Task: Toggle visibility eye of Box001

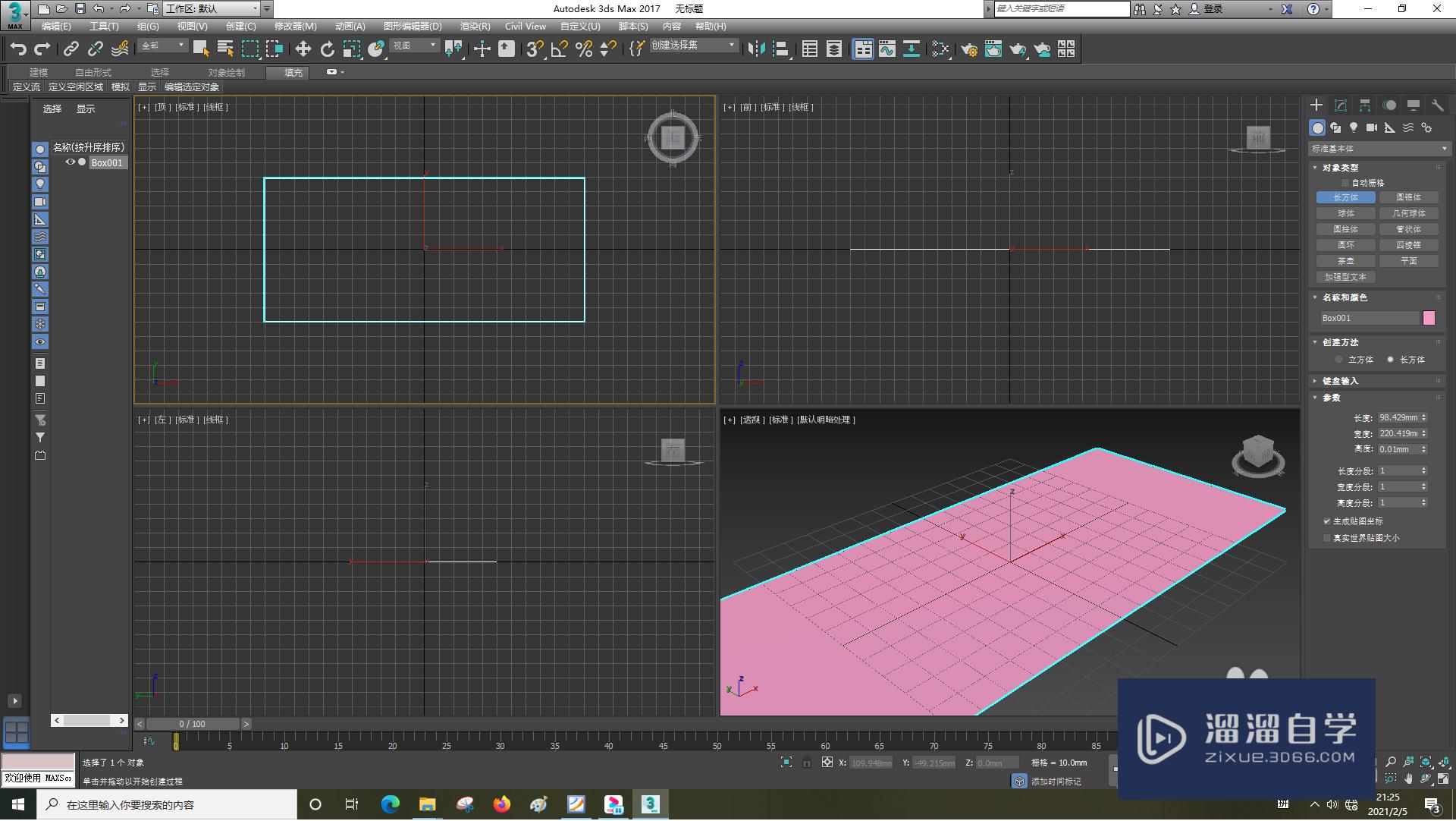Action: pos(71,162)
